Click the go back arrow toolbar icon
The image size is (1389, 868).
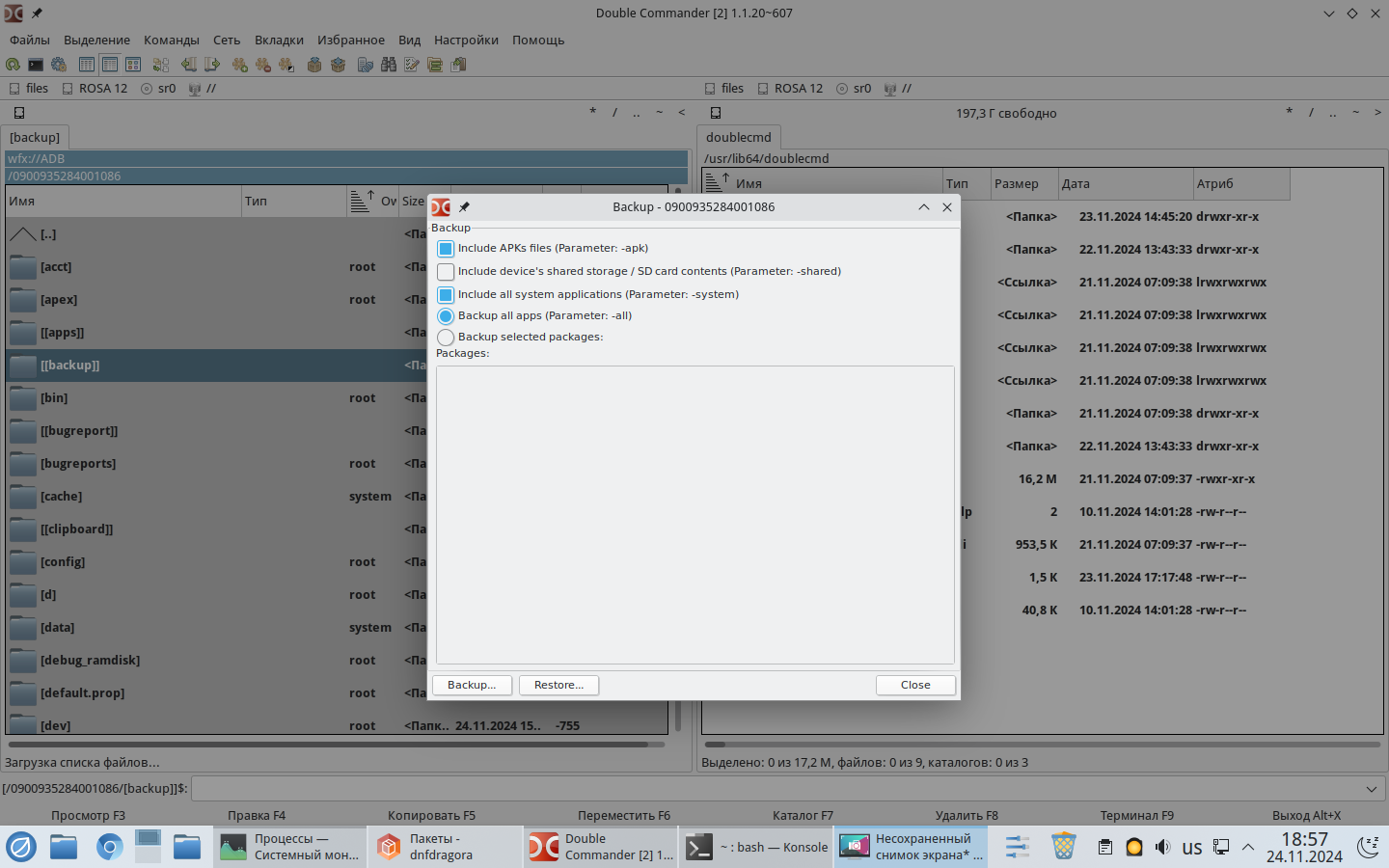pyautogui.click(x=189, y=65)
